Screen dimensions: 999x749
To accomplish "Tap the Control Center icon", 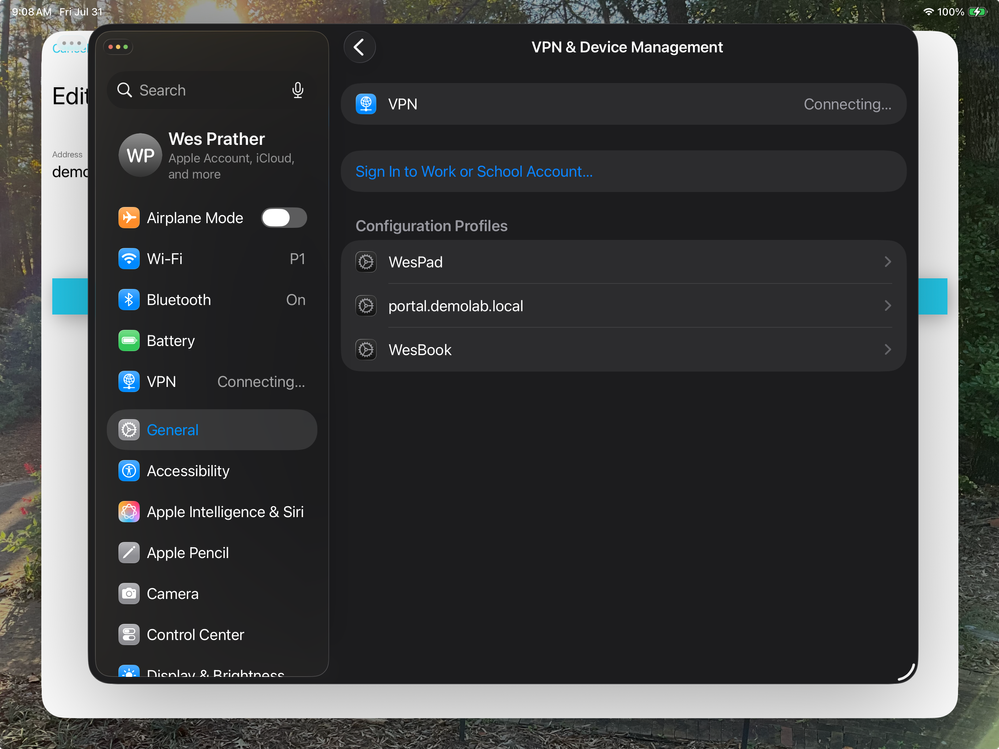I will 129,634.
